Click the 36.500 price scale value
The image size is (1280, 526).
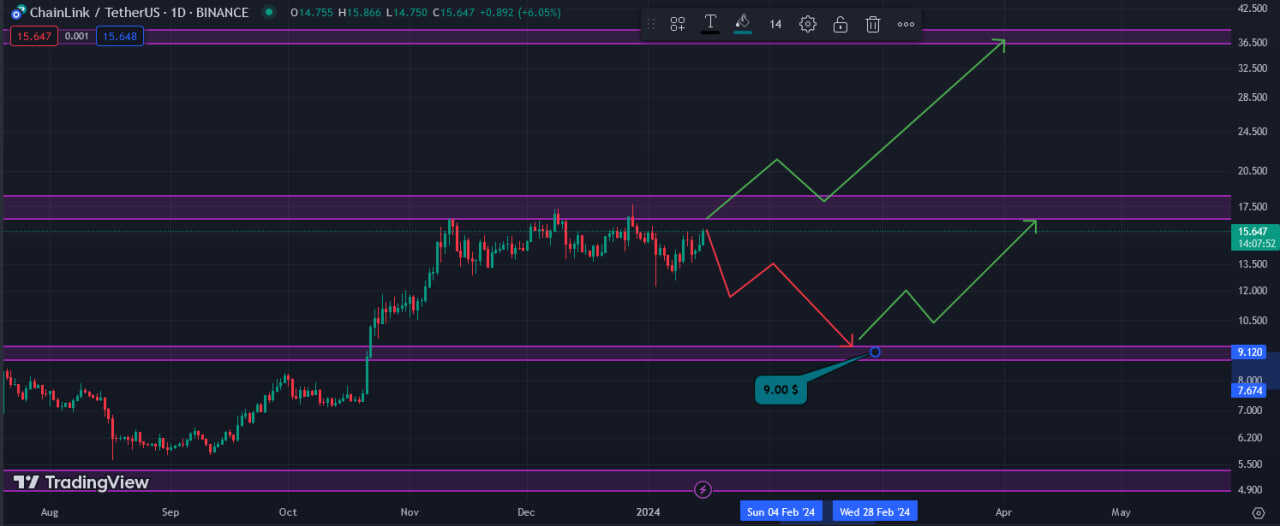click(x=1254, y=42)
